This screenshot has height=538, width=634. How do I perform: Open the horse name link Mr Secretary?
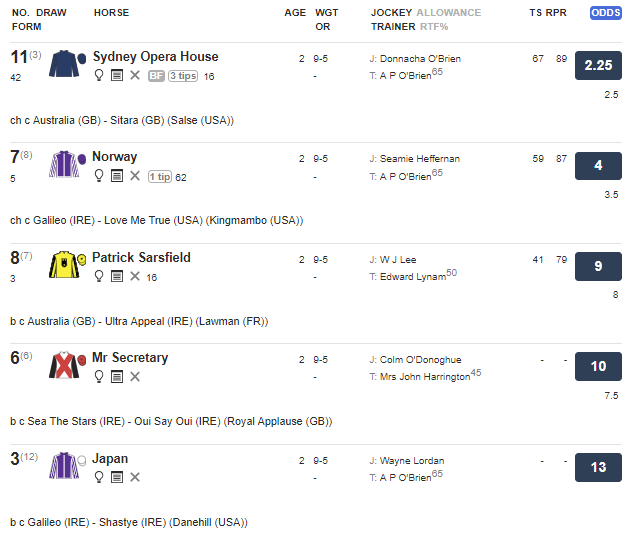point(130,358)
